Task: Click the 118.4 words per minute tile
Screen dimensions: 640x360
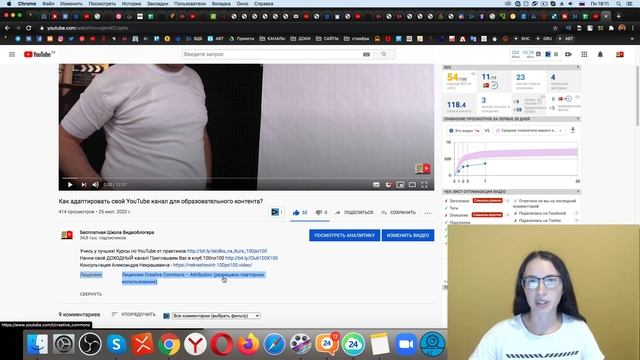Action: click(x=459, y=105)
